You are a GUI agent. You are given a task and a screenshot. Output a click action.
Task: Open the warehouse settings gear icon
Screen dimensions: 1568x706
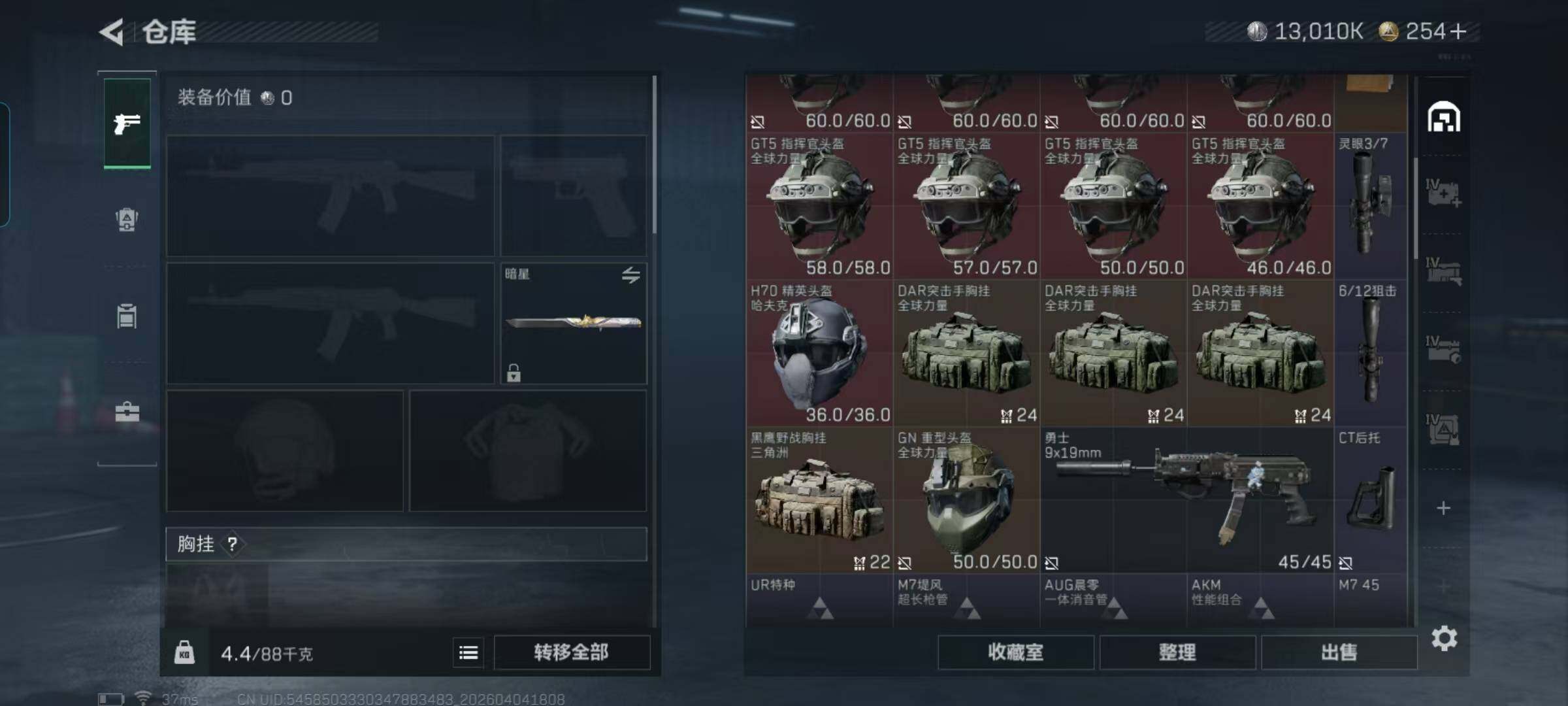tap(1444, 638)
